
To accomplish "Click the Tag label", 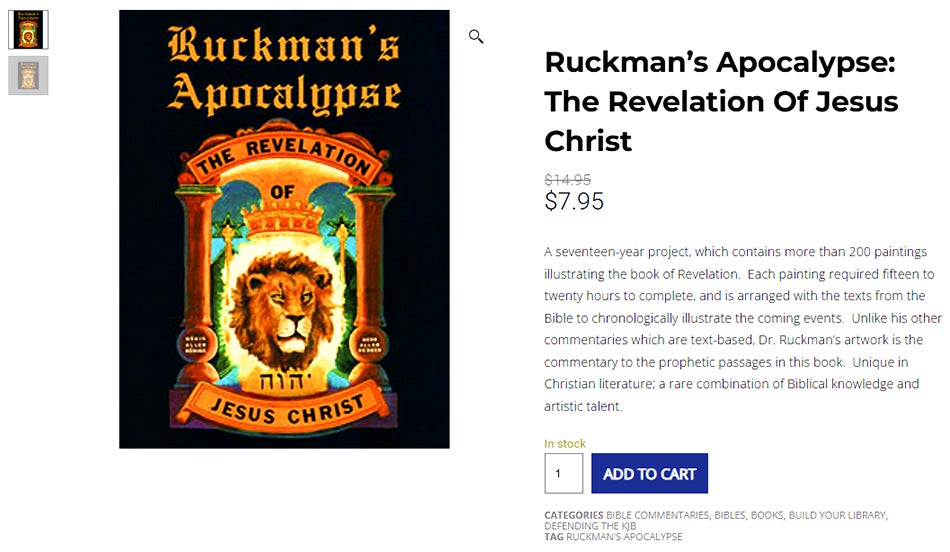I will coord(554,537).
